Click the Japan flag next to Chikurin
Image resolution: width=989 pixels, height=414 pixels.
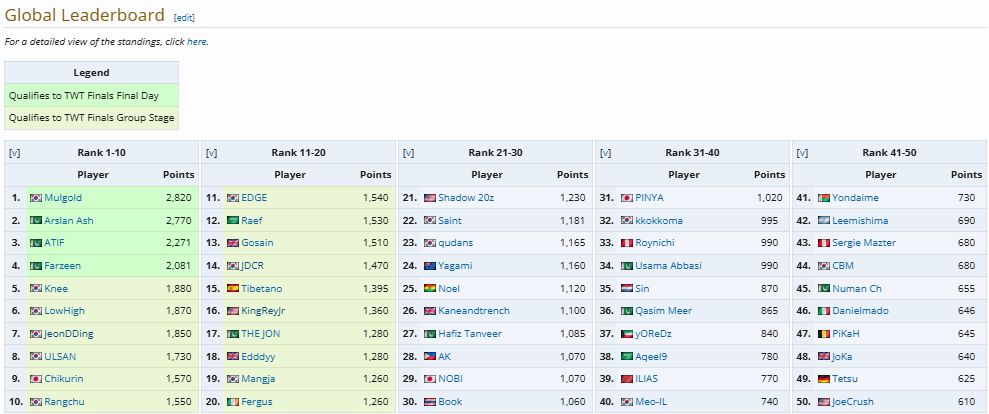[36, 379]
